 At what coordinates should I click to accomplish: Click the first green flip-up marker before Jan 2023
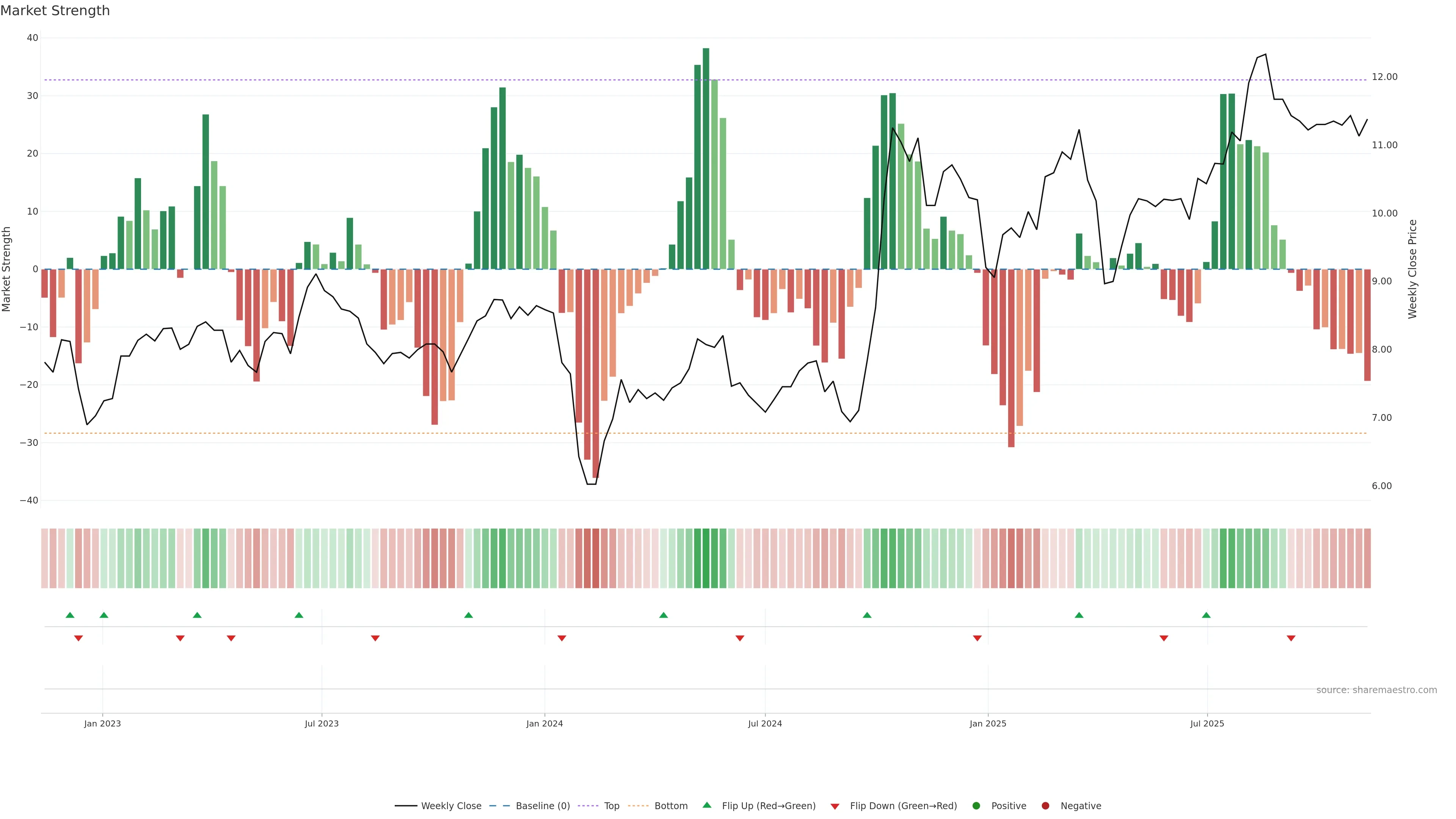click(70, 615)
